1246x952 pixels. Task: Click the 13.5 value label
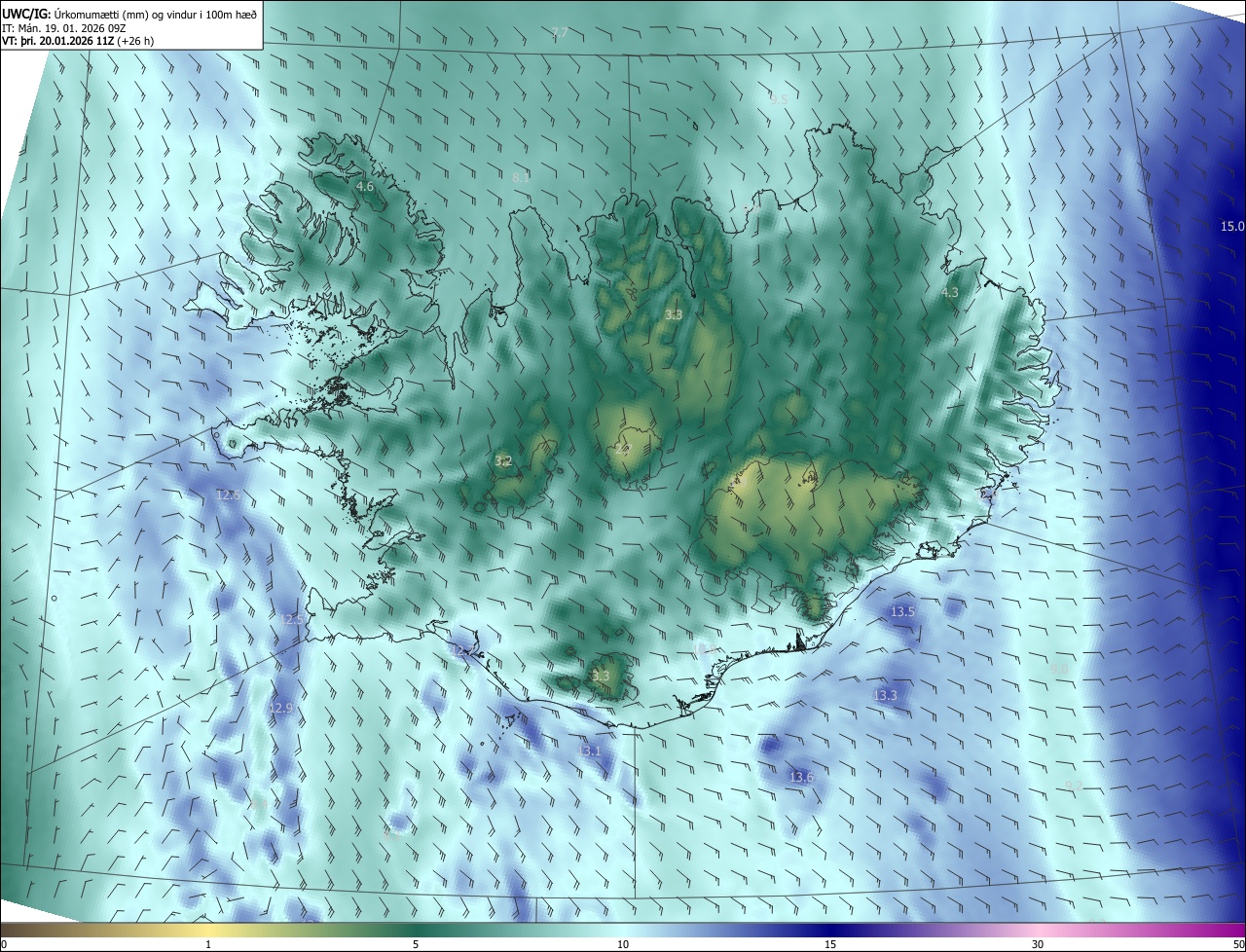pos(902,611)
